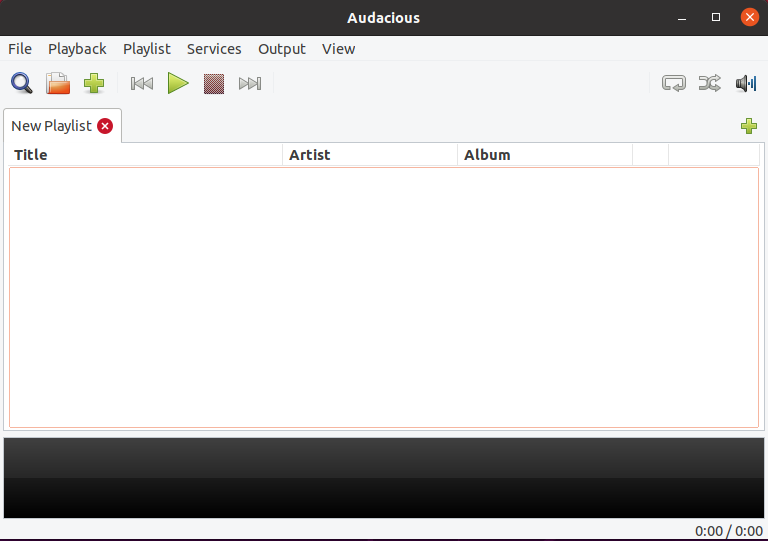This screenshot has height=541, width=768.
Task: Click the dark info bar area at the bottom
Action: (384, 478)
